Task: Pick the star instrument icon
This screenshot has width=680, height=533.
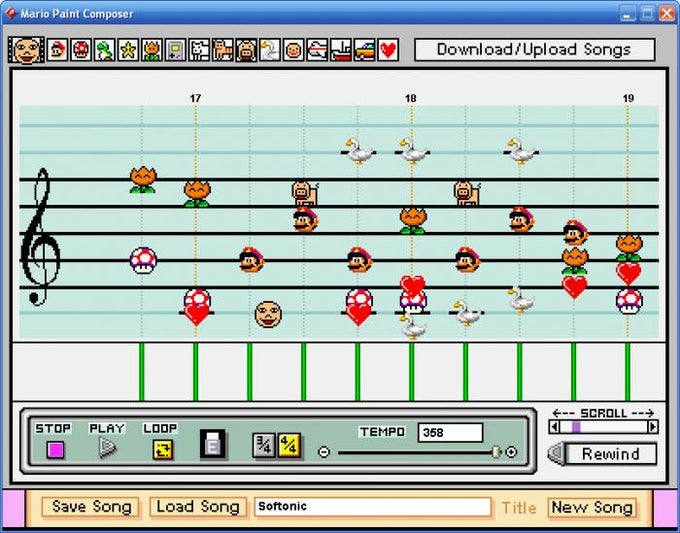Action: tap(128, 50)
